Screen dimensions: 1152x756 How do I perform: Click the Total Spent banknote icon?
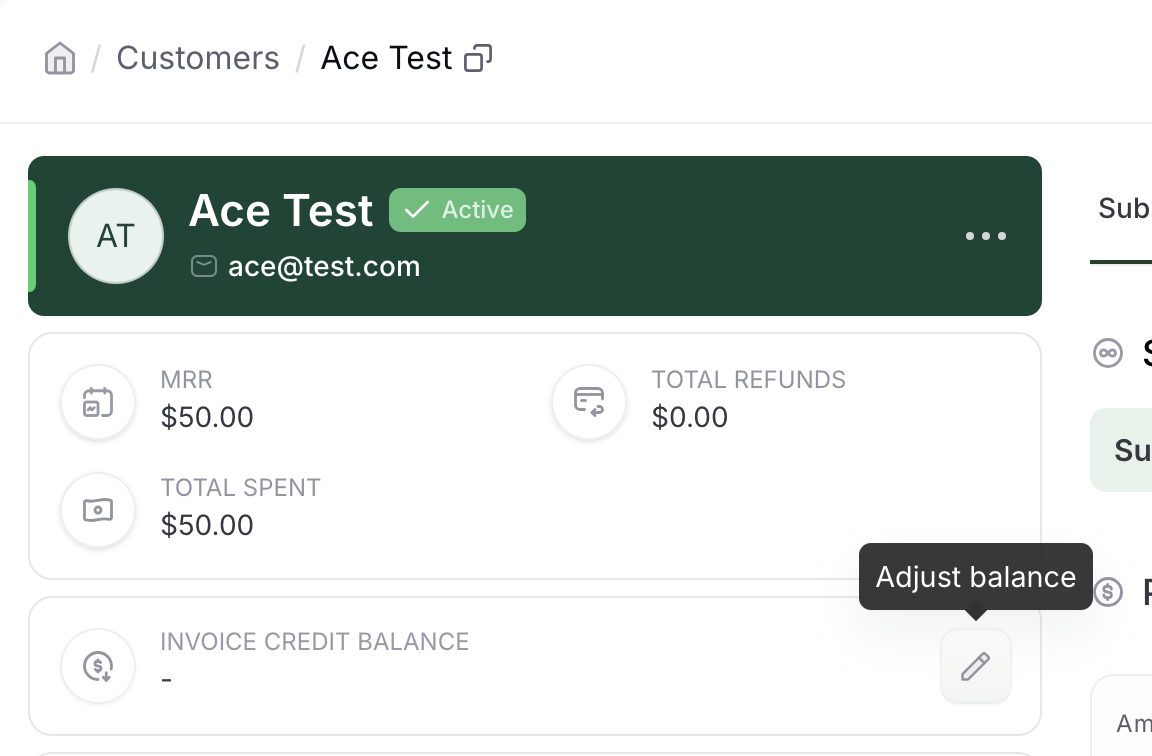tap(98, 510)
